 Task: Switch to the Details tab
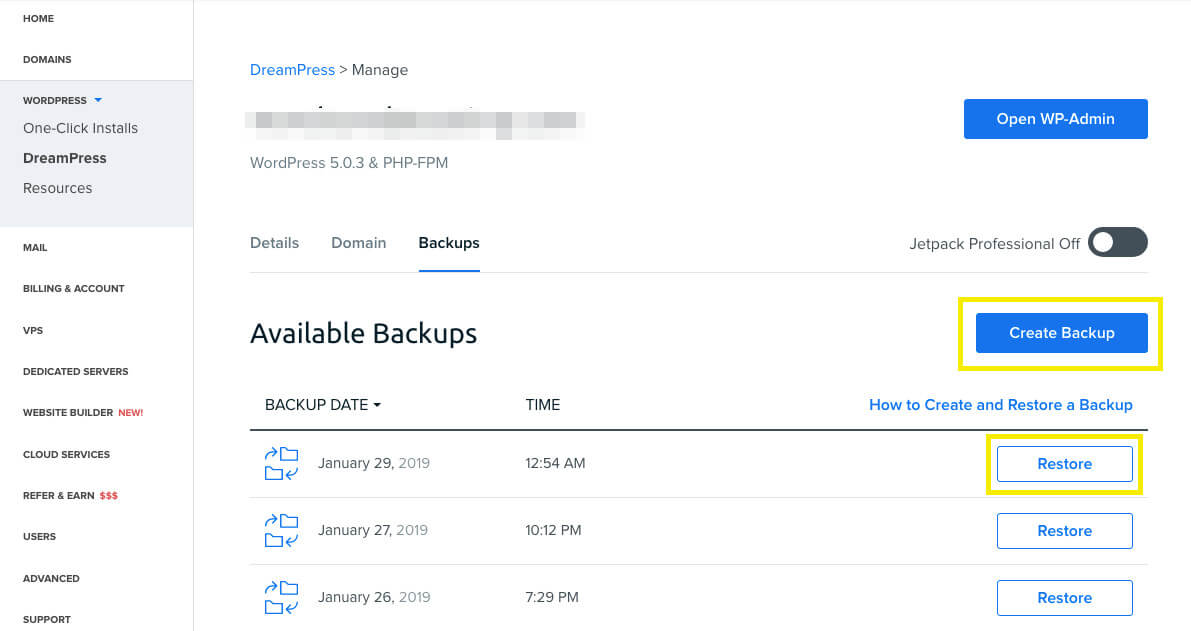click(274, 243)
